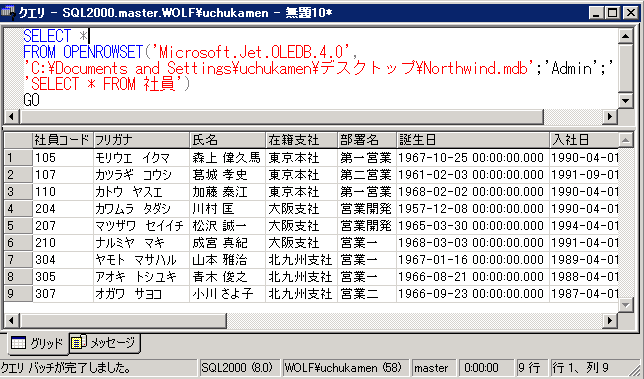Screen dimensions: 644x379
Task: Click hire date cell 1994-04-01
Action: 584,225
